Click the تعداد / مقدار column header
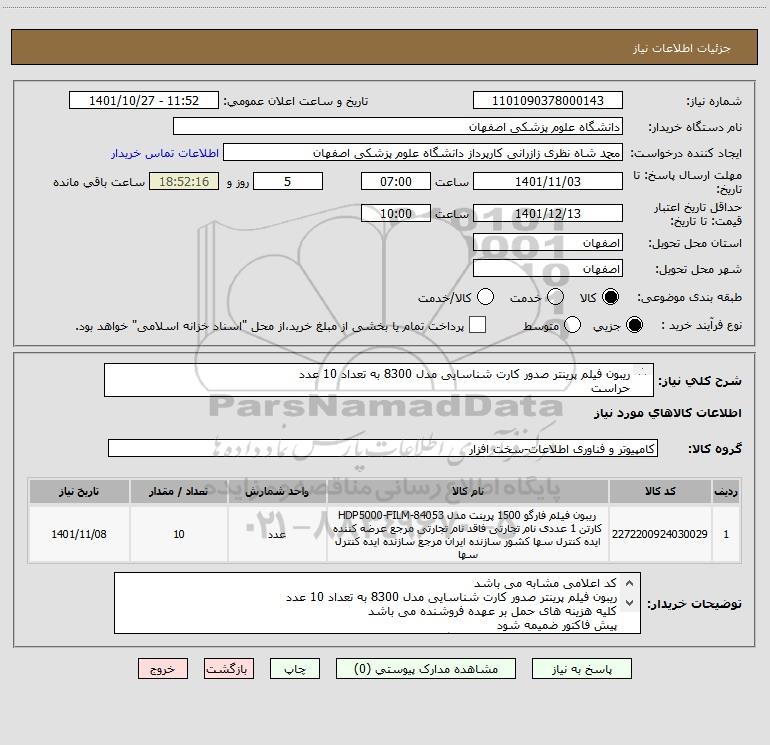770x745 pixels. coord(179,491)
